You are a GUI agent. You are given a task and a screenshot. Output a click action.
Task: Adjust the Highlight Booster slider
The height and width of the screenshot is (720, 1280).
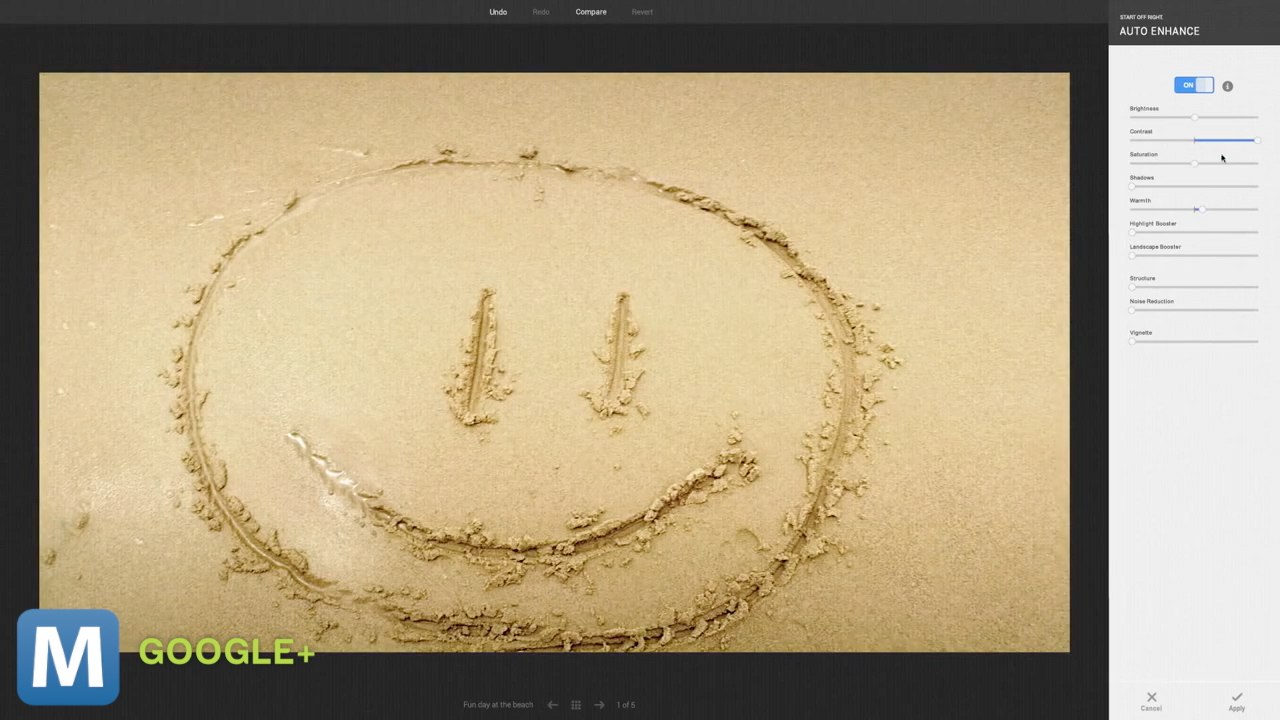tap(1194, 232)
